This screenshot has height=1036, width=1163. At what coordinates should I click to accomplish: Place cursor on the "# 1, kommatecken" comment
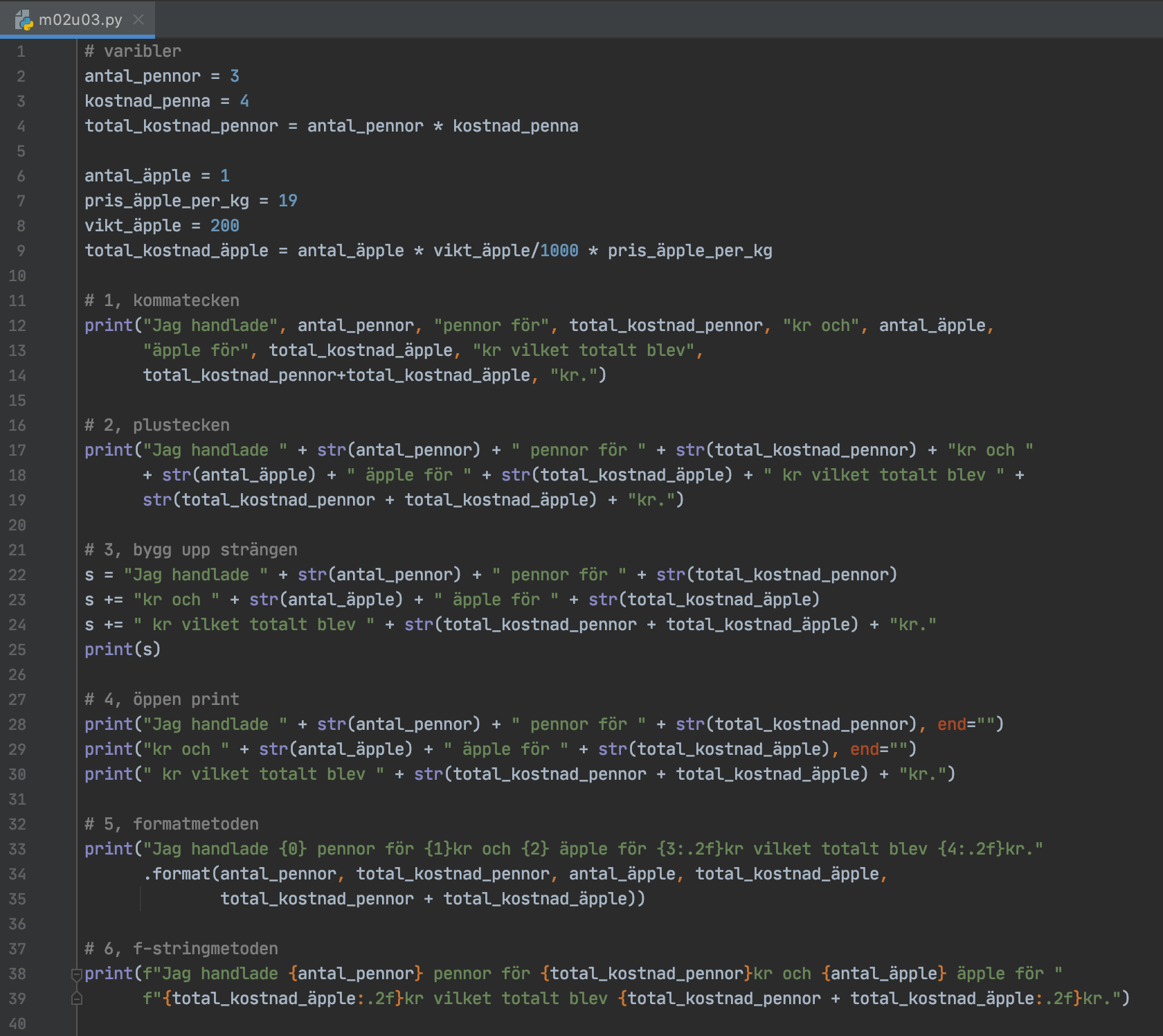point(162,301)
